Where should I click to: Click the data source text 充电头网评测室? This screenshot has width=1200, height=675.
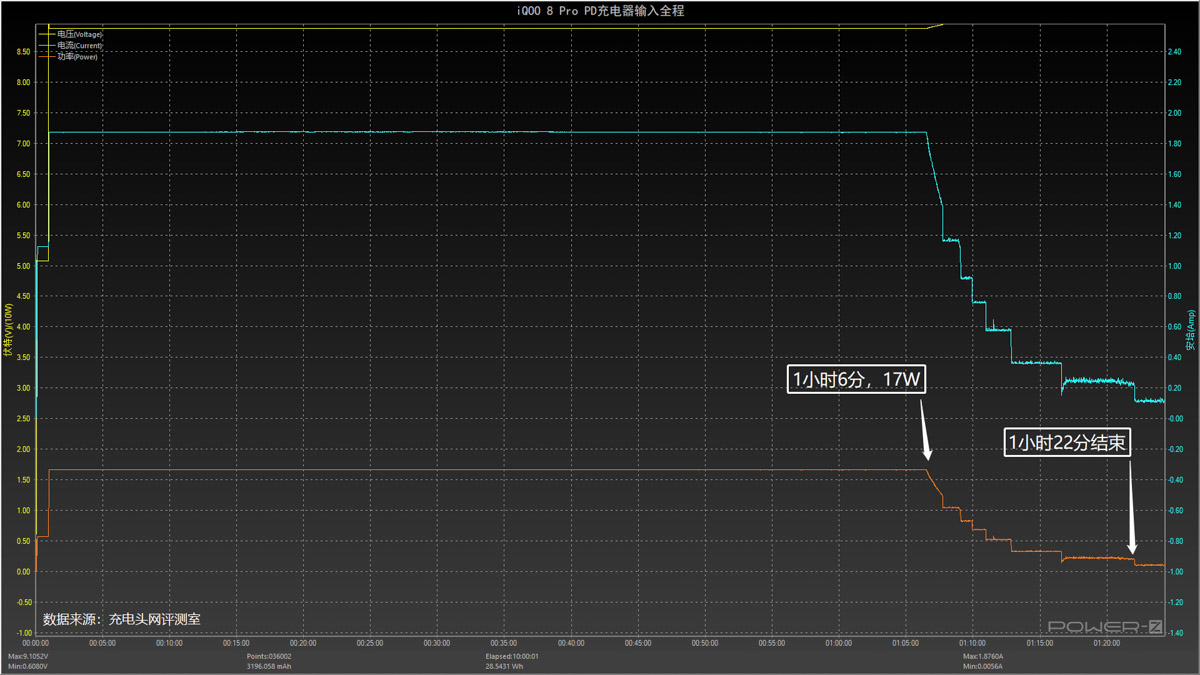(x=122, y=619)
